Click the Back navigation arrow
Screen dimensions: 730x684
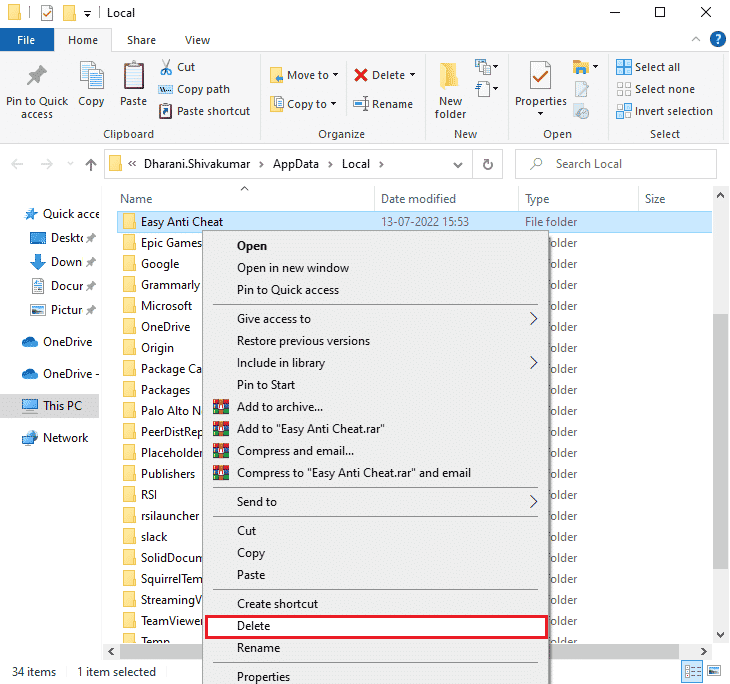(x=17, y=164)
